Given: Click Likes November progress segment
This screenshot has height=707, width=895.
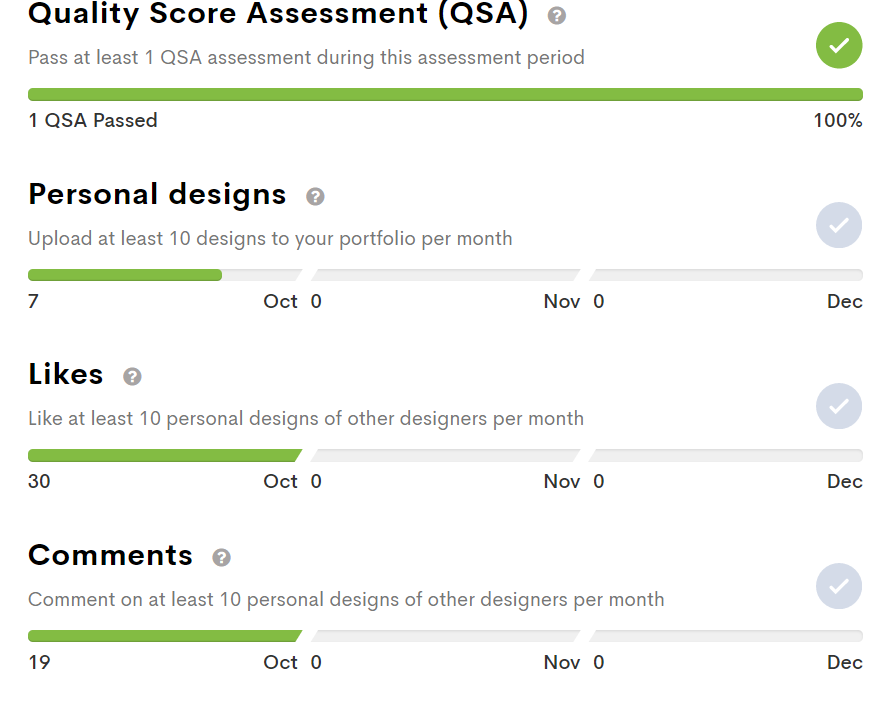Looking at the screenshot, I should pos(445,455).
